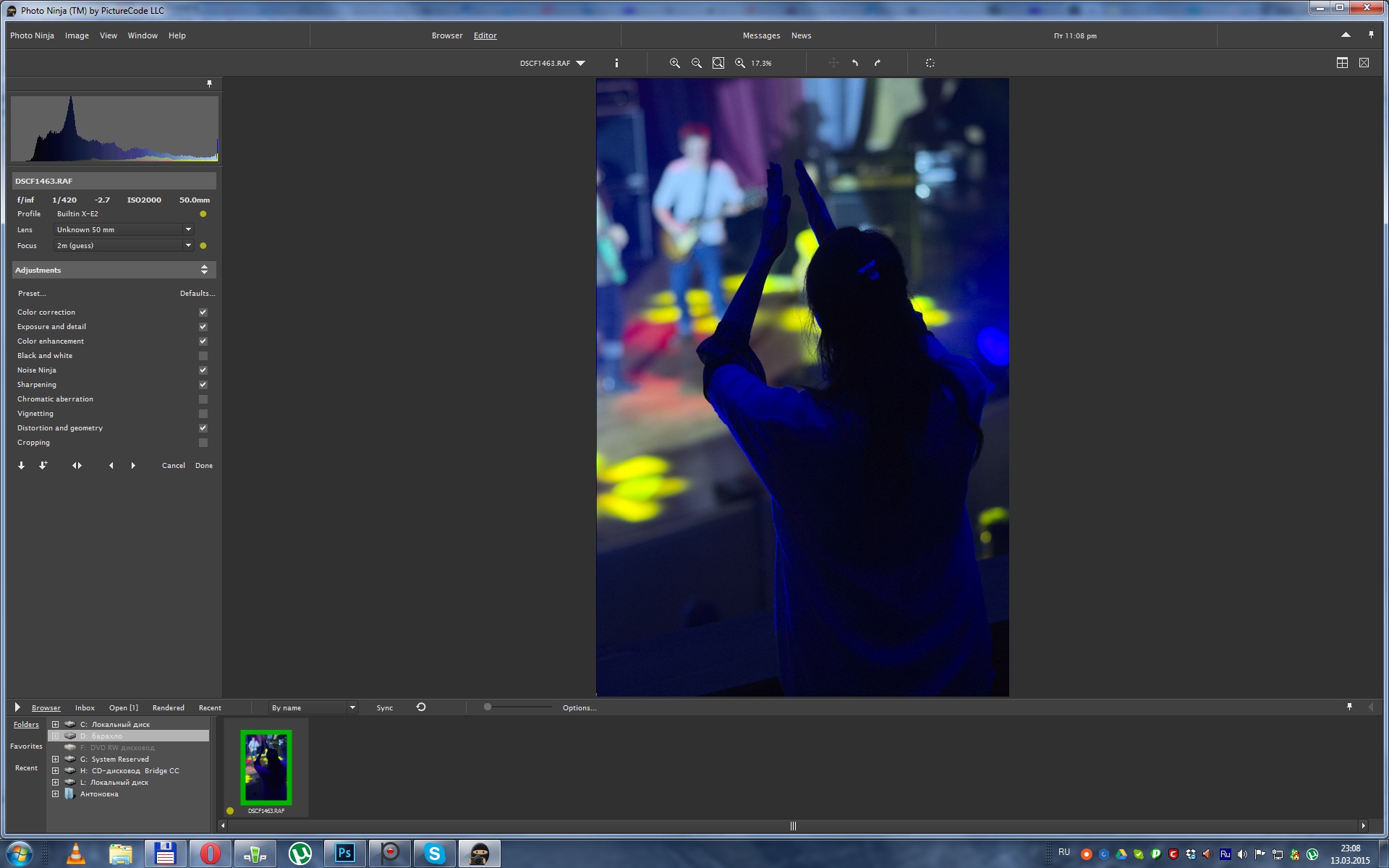Expand the Антоновна folder node

(55, 793)
